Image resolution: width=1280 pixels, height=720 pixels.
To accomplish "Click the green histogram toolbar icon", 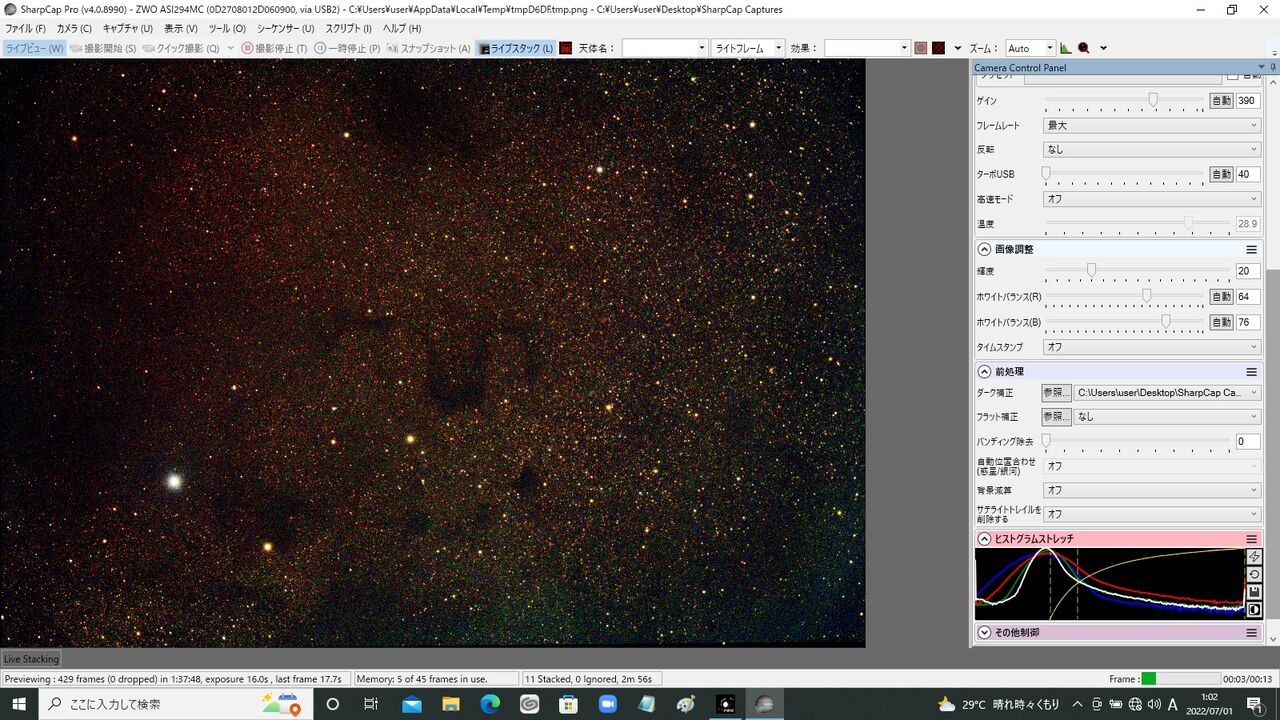I will pos(1065,48).
